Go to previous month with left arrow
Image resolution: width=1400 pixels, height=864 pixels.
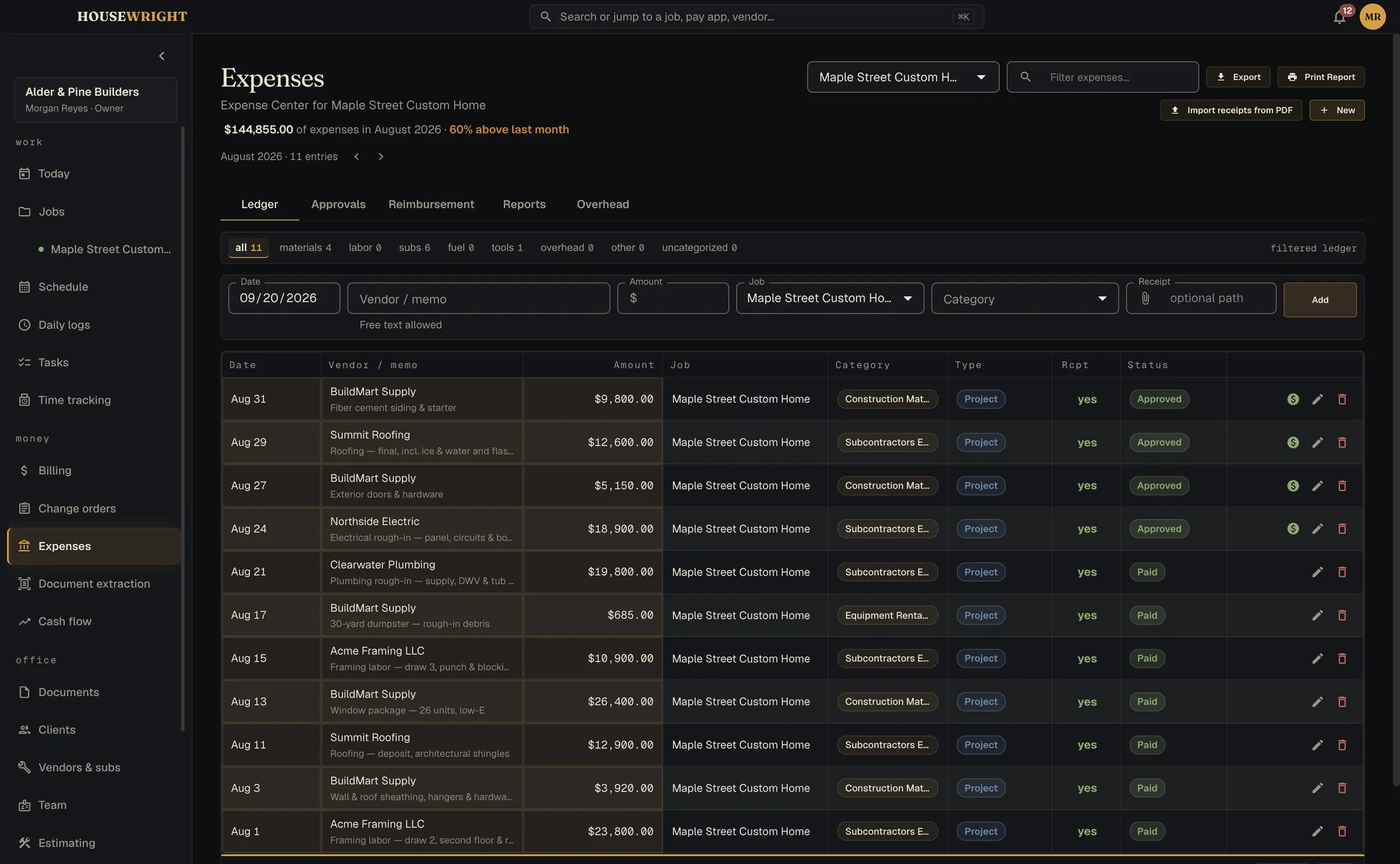[356, 157]
